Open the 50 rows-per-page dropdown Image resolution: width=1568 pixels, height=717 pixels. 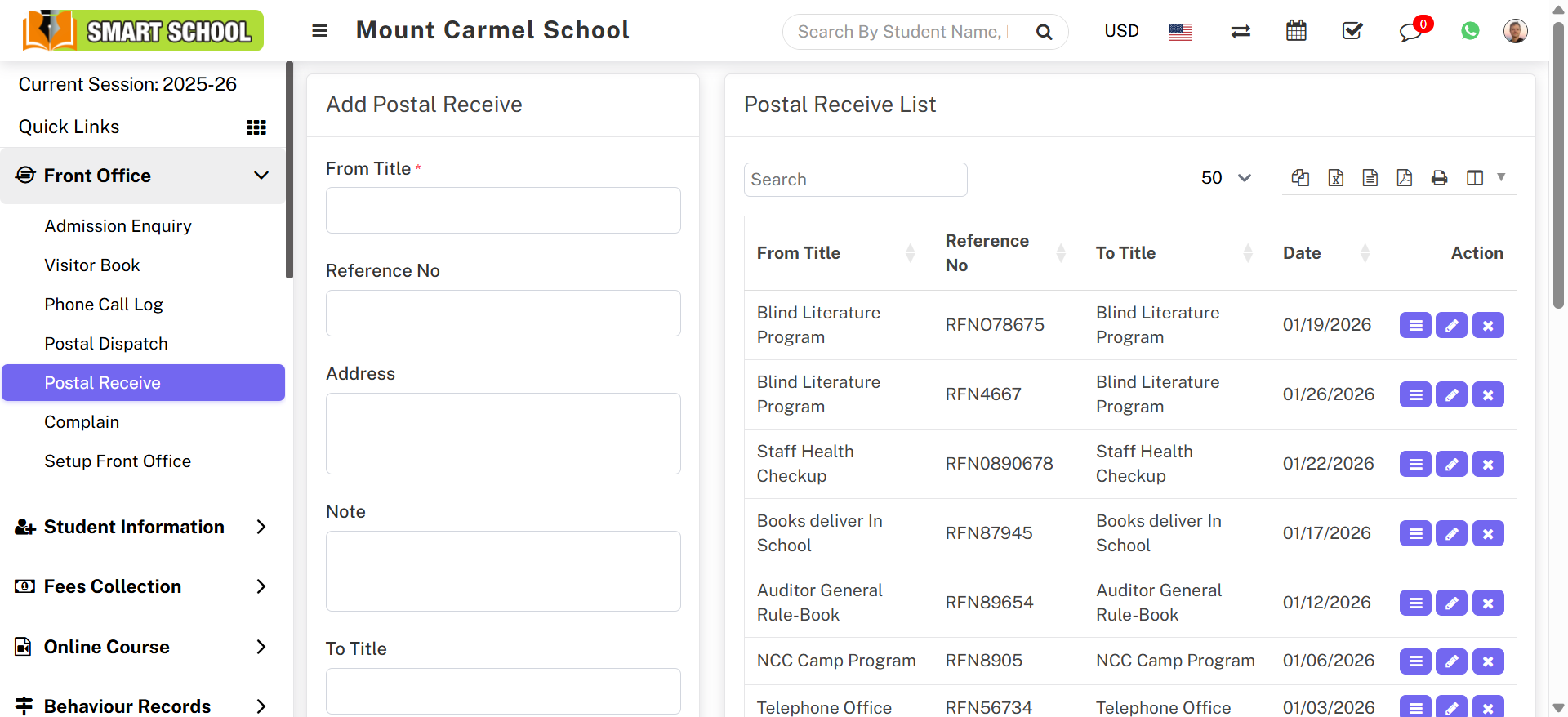coord(1226,178)
